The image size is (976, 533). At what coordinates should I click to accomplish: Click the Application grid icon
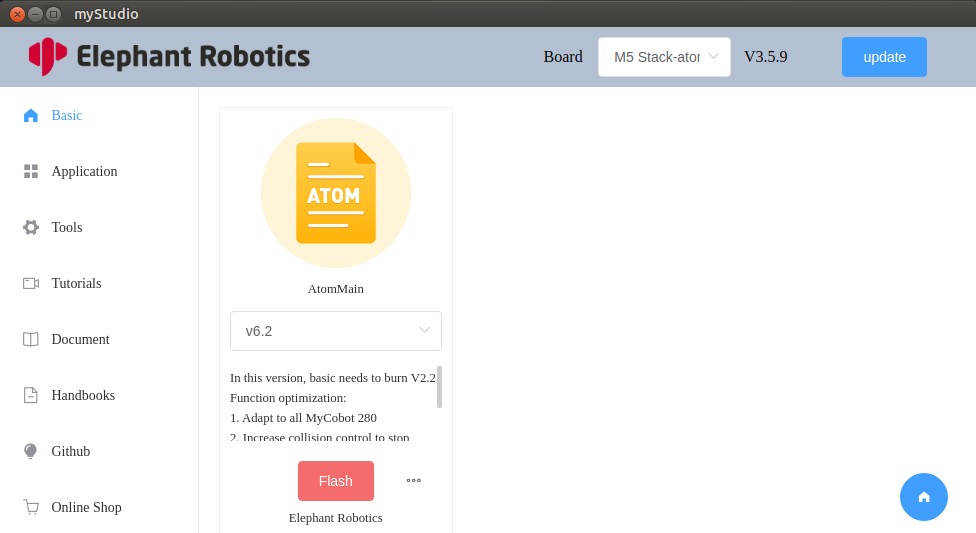31,171
